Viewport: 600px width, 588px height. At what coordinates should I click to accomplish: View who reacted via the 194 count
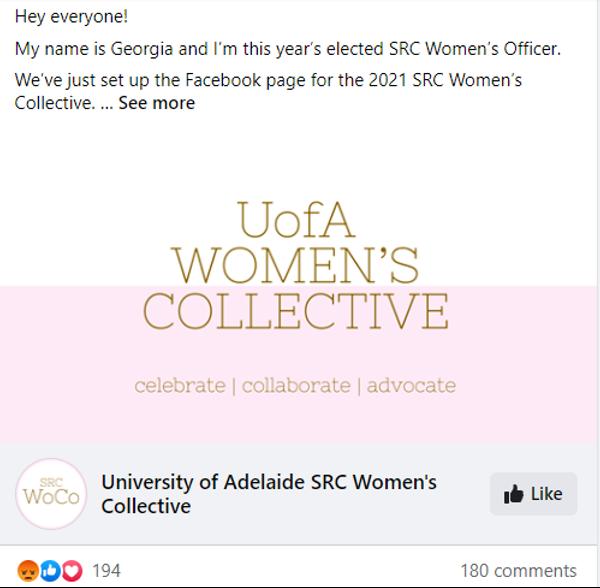coord(106,571)
